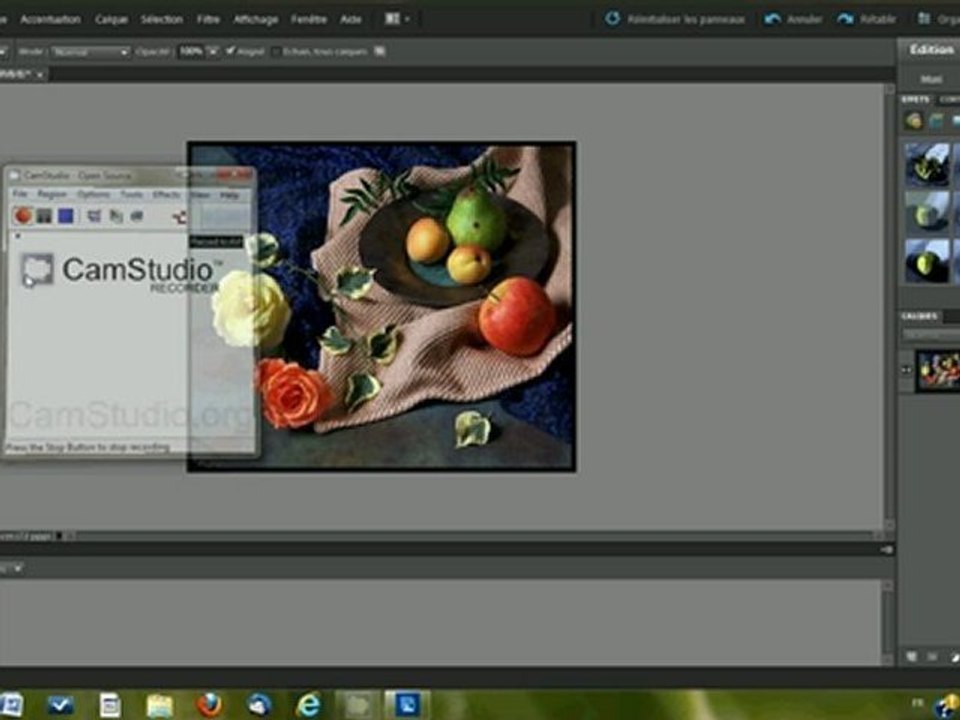960x720 pixels.
Task: Click the CamStudio logo icon
Action: 37,270
